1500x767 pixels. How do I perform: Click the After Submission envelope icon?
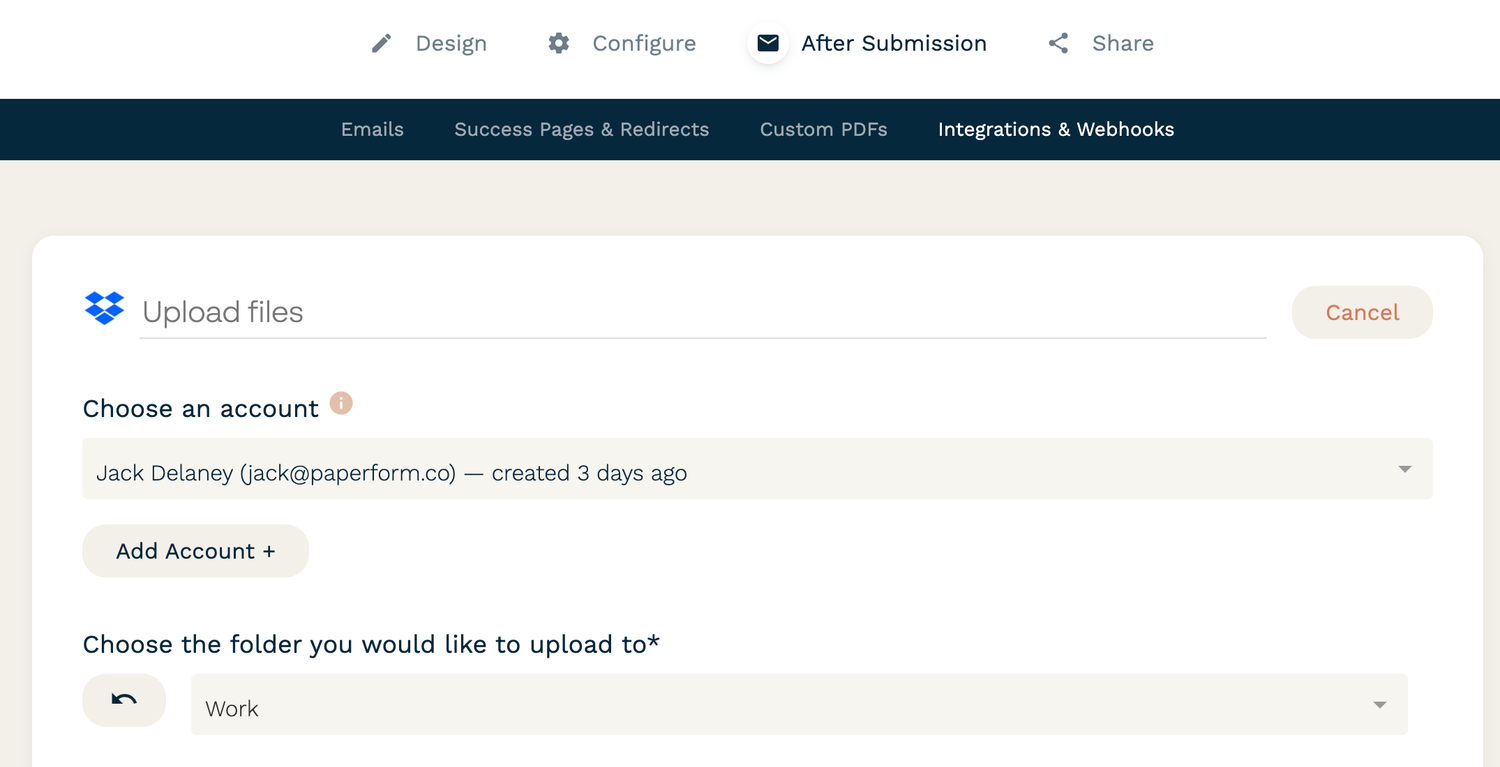click(768, 43)
